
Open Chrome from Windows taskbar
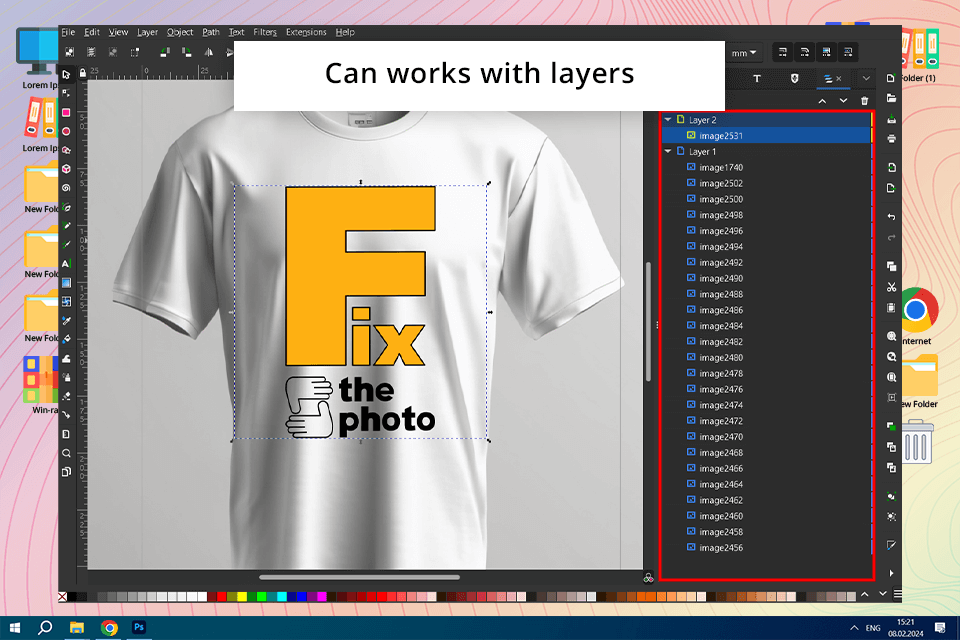[x=109, y=628]
